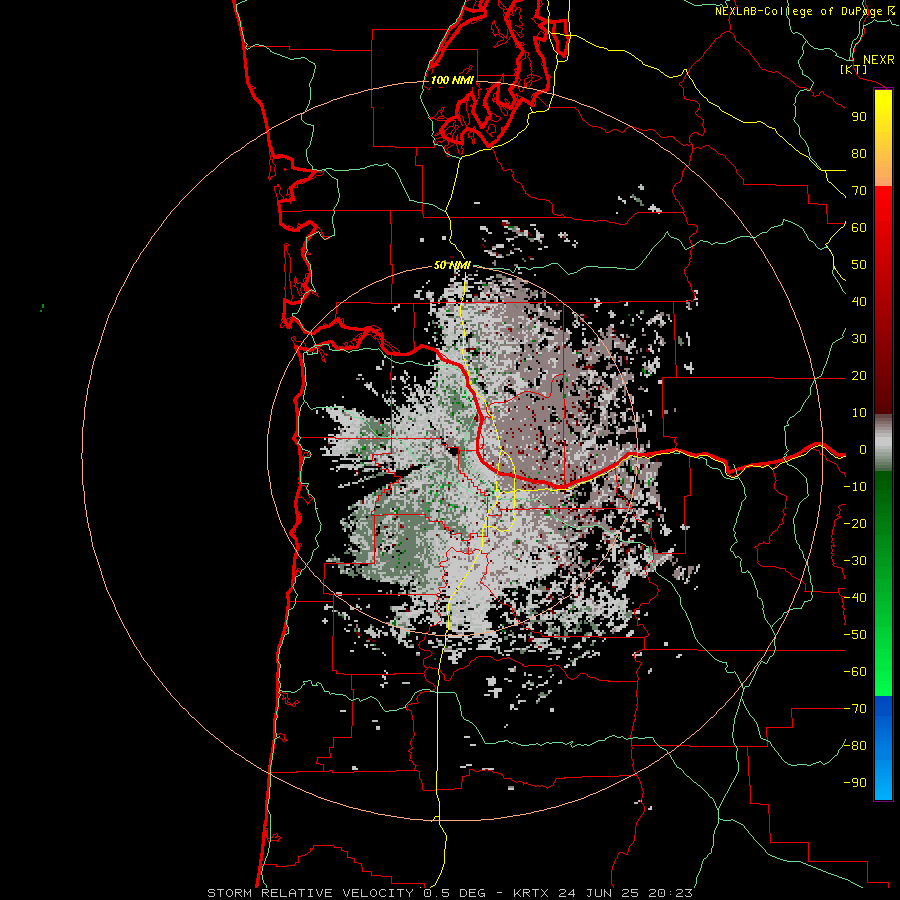Viewport: 900px width, 900px height.
Task: Click the "0" value on the color scale
Action: pos(862,450)
